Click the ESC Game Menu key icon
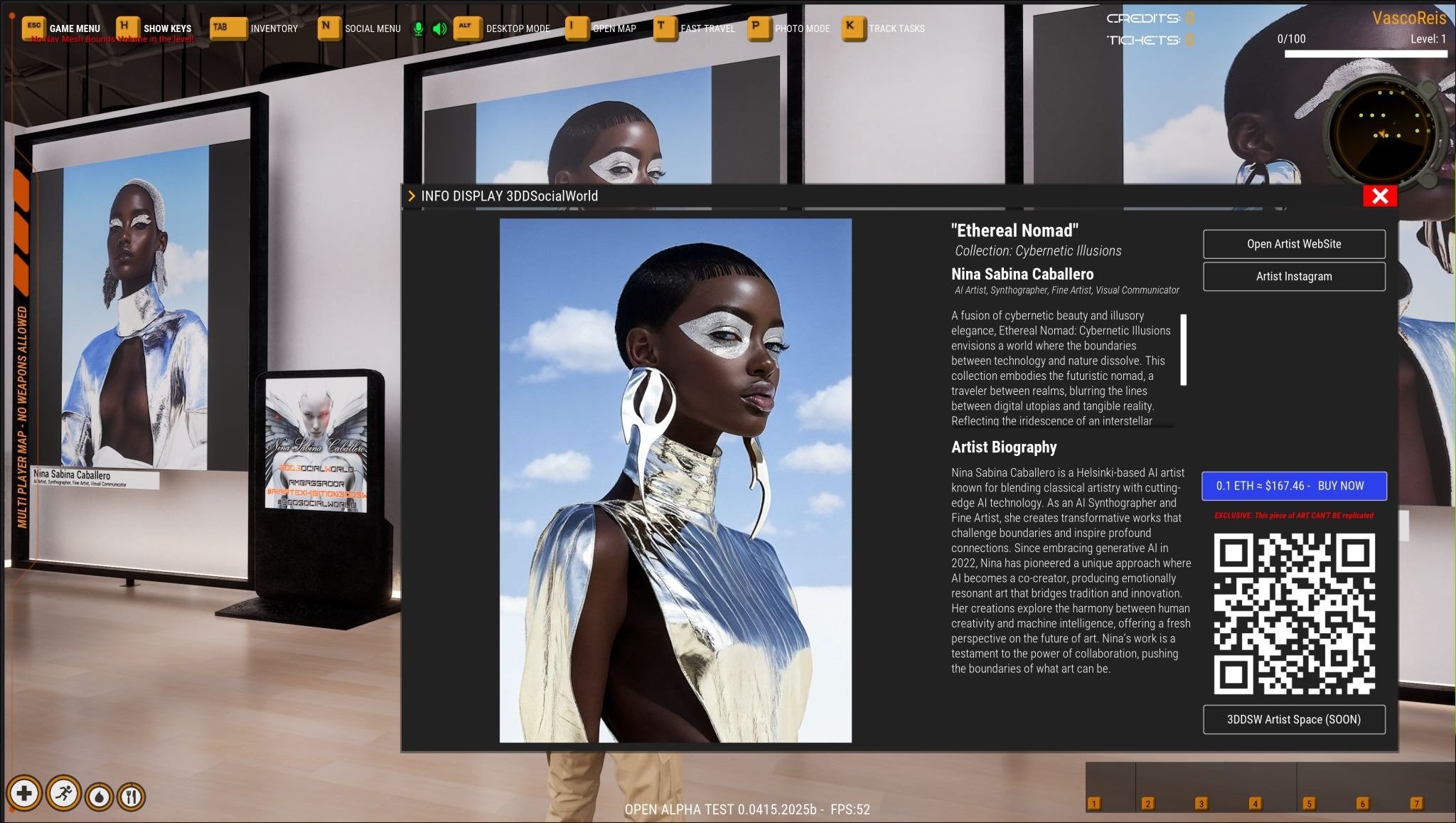The width and height of the screenshot is (1456, 823). coord(33,28)
